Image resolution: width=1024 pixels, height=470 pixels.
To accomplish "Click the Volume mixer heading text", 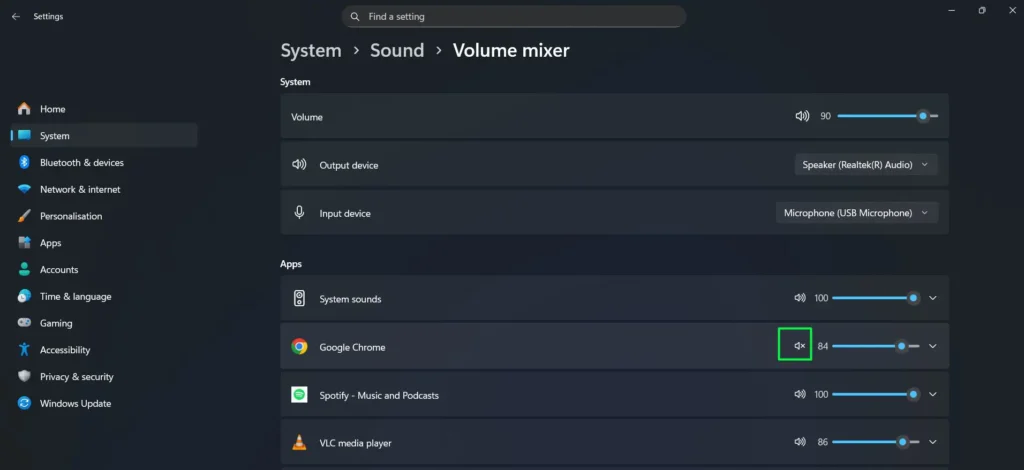I will click(x=511, y=50).
